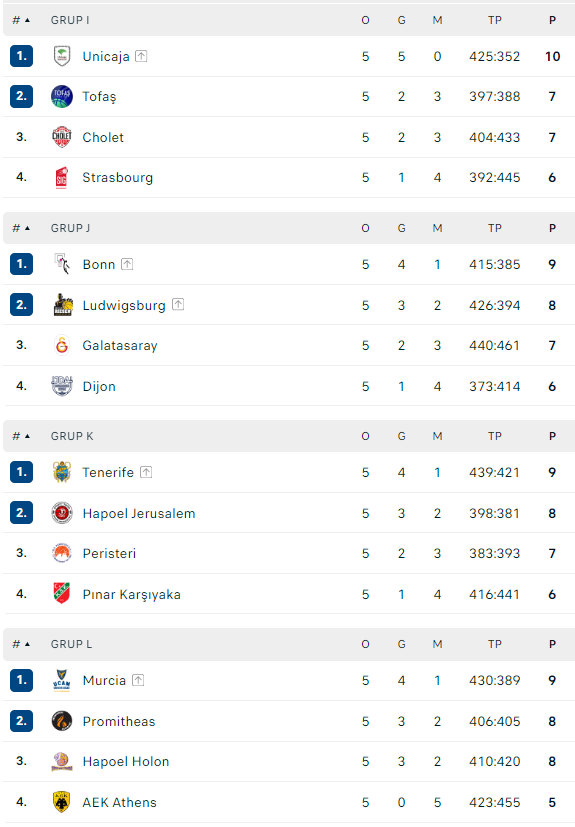
Task: Click the Tofaş team crest
Action: 62,97
